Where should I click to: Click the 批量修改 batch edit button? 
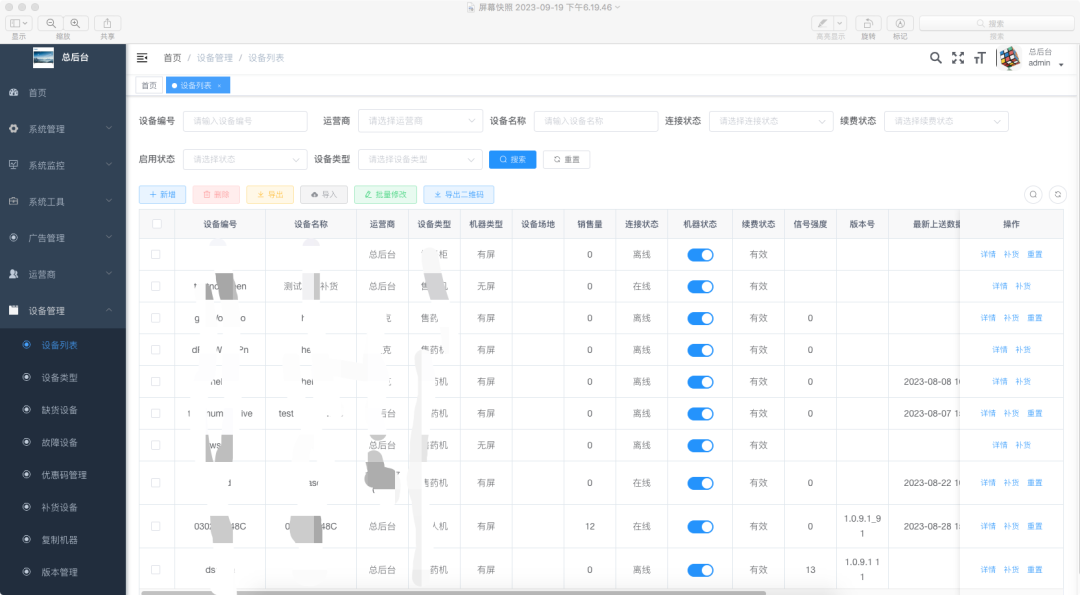click(x=386, y=195)
